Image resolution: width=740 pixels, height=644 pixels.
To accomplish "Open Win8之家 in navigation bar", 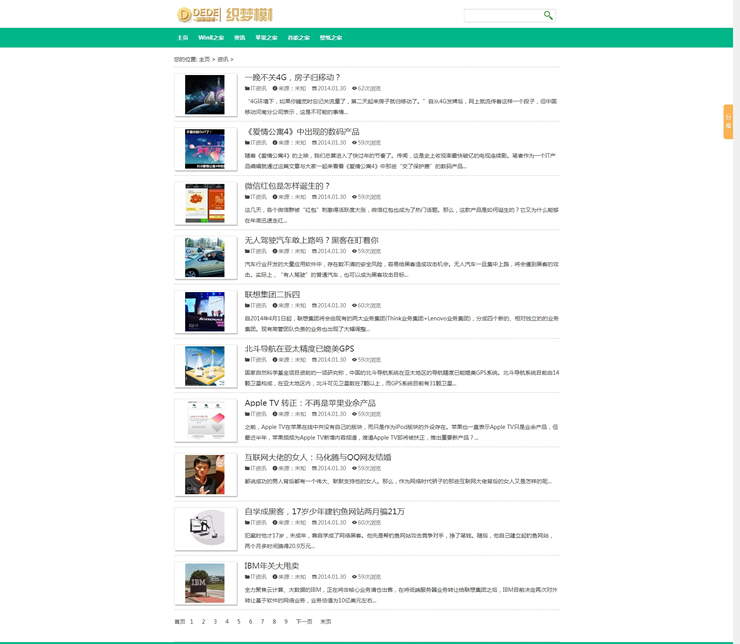I will (211, 37).
